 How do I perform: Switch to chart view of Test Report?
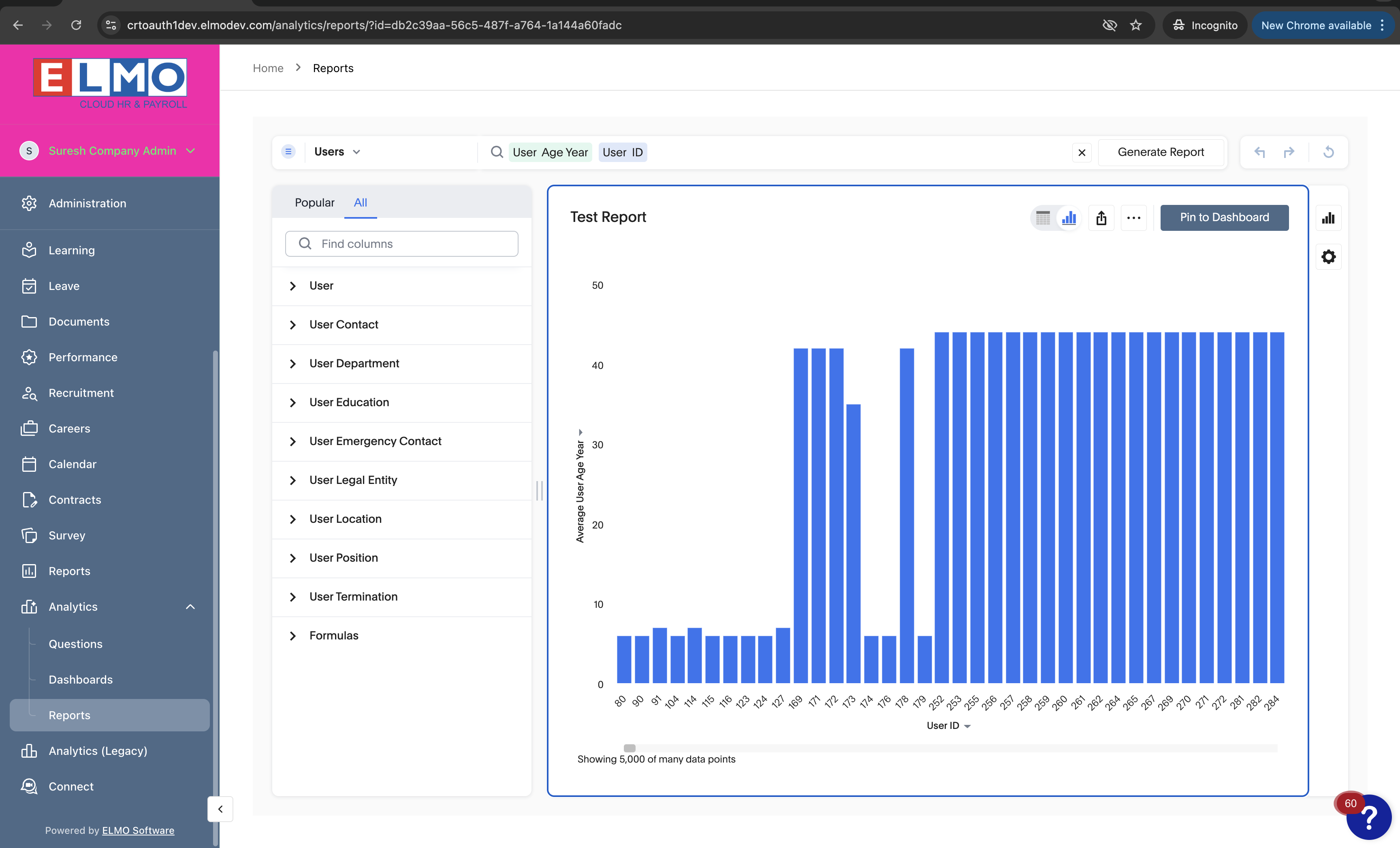coord(1069,217)
